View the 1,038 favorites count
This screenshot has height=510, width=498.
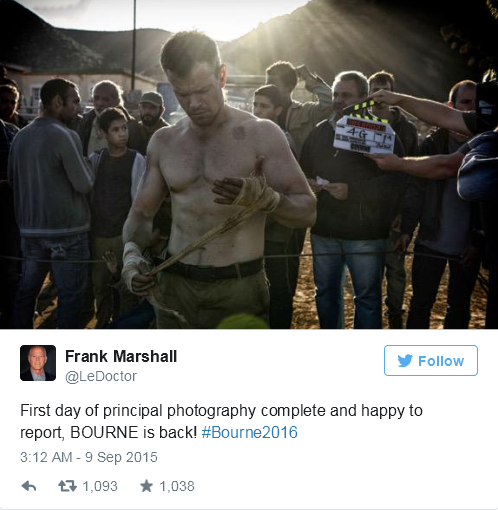177,486
